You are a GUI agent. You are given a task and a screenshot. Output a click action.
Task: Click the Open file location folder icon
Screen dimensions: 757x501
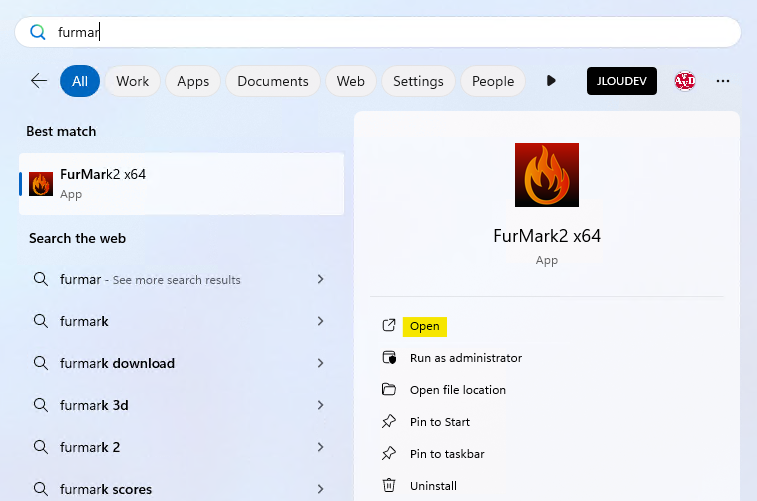point(389,389)
